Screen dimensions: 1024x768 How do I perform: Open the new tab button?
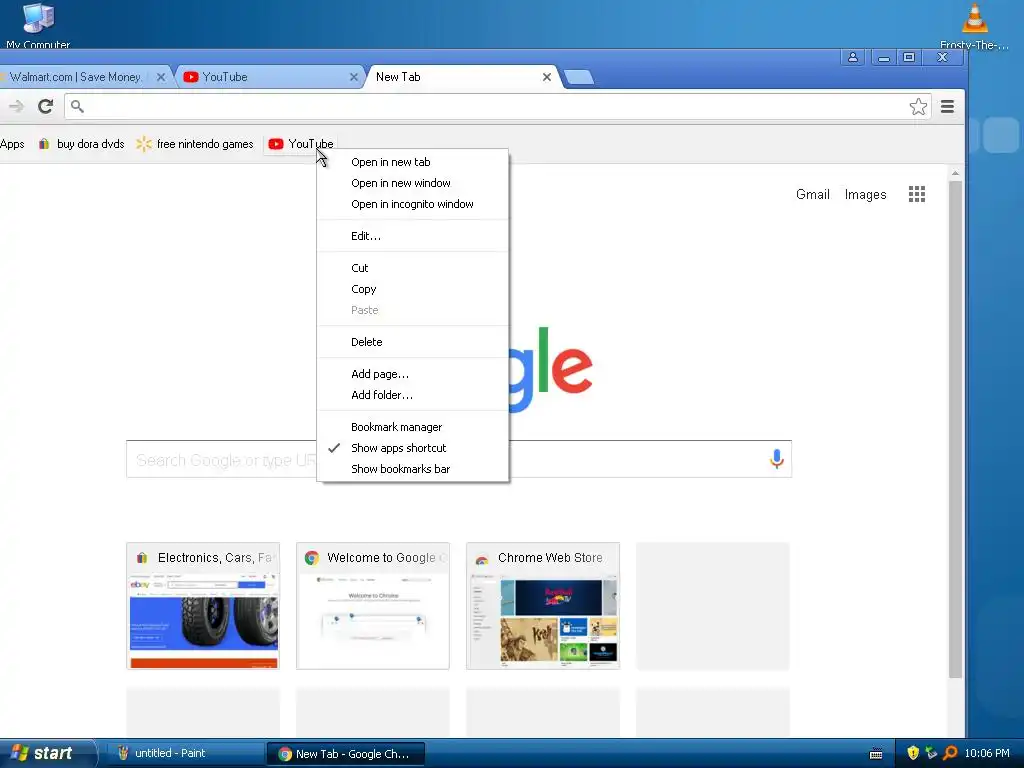point(579,77)
